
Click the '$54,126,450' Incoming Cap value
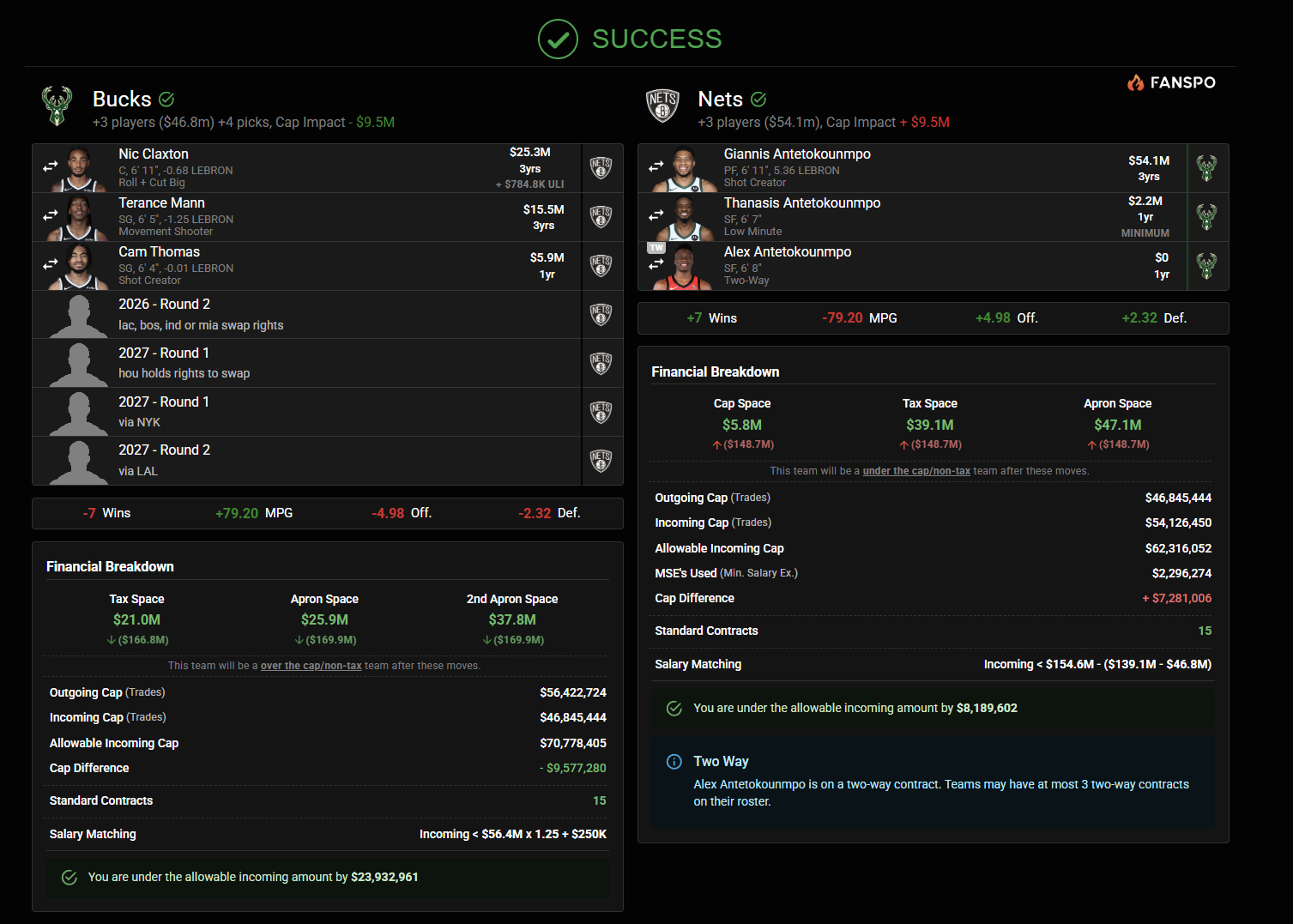tap(1179, 523)
